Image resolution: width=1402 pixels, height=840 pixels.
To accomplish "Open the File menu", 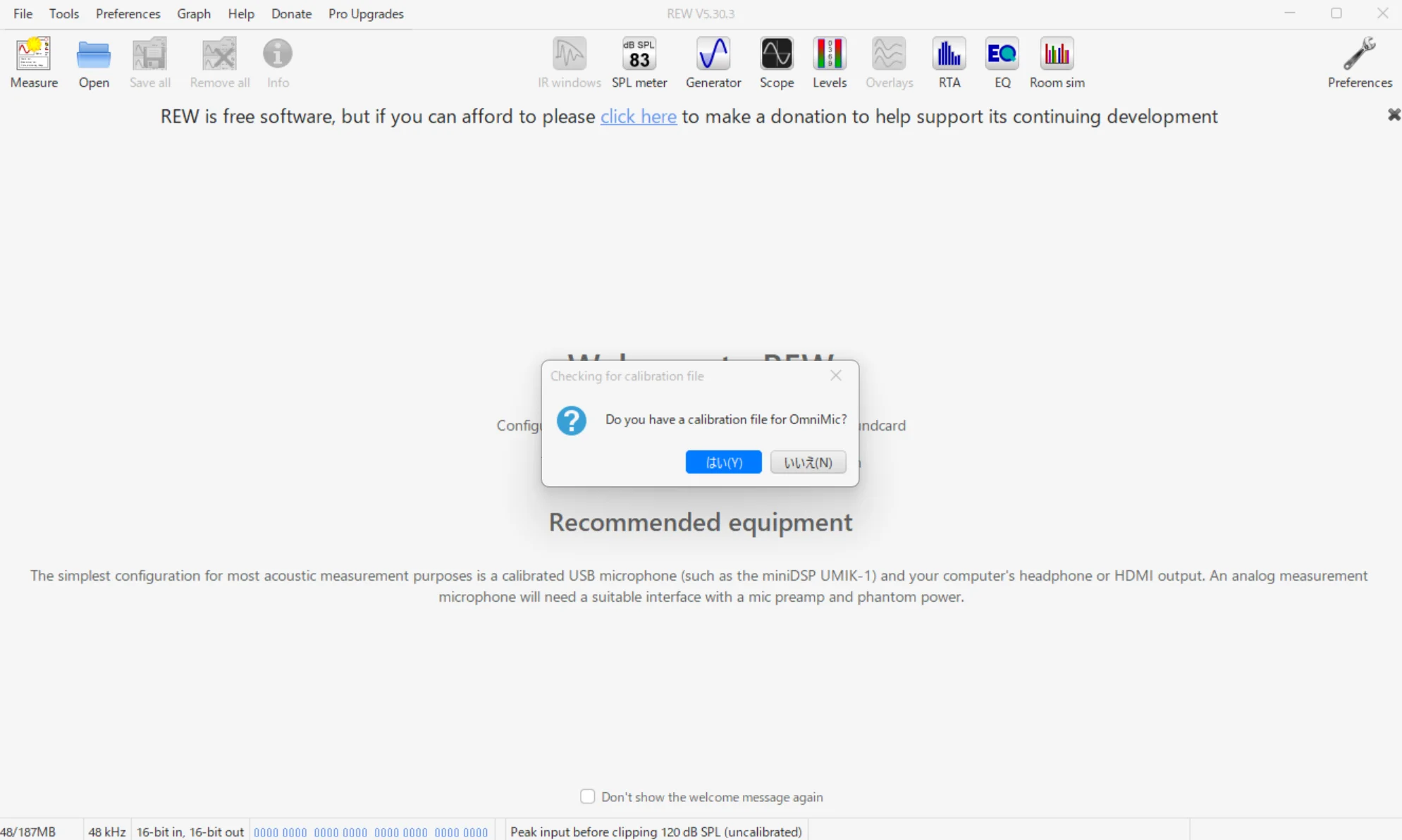I will tap(23, 13).
